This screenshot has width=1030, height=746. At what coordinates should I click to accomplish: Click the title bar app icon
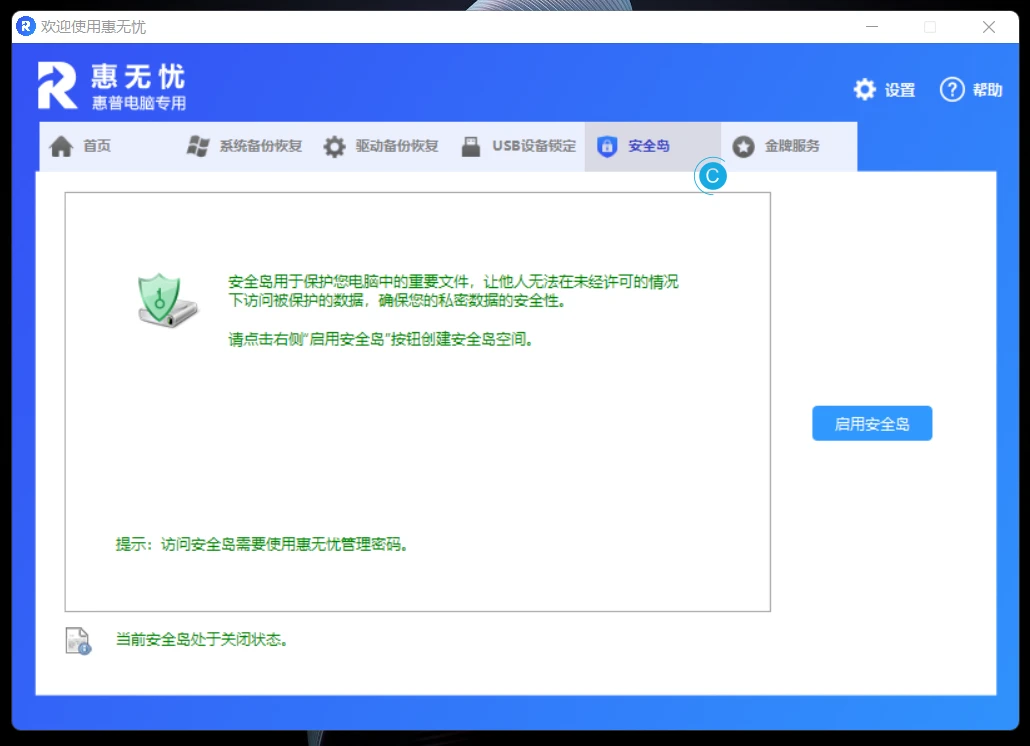pyautogui.click(x=26, y=26)
